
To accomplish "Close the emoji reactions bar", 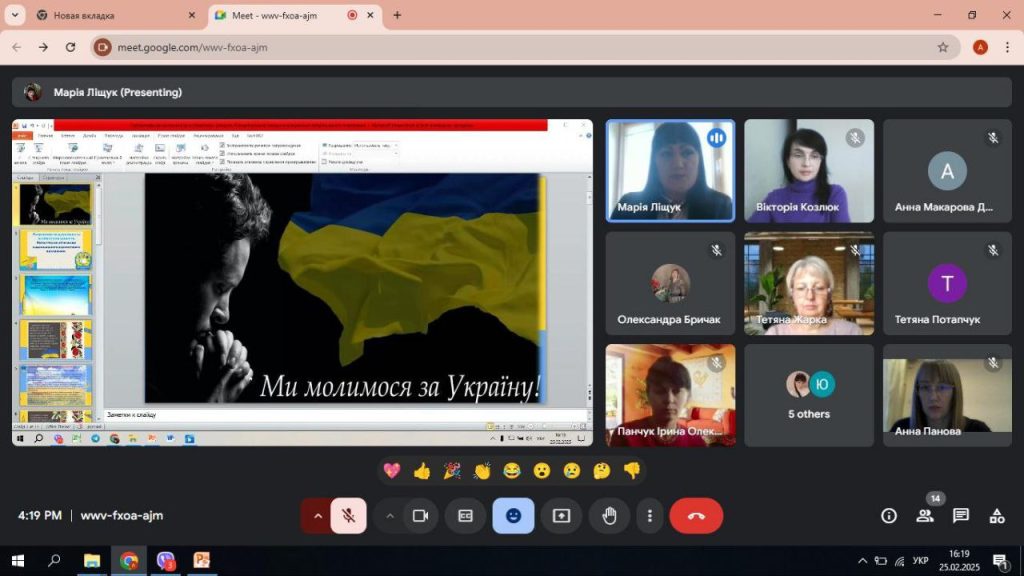I will 513,516.
